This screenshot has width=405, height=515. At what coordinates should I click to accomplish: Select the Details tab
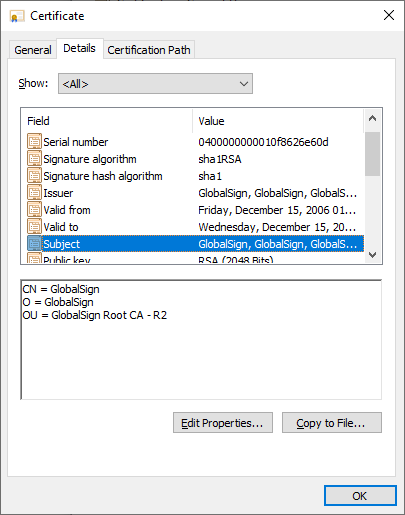click(x=79, y=49)
